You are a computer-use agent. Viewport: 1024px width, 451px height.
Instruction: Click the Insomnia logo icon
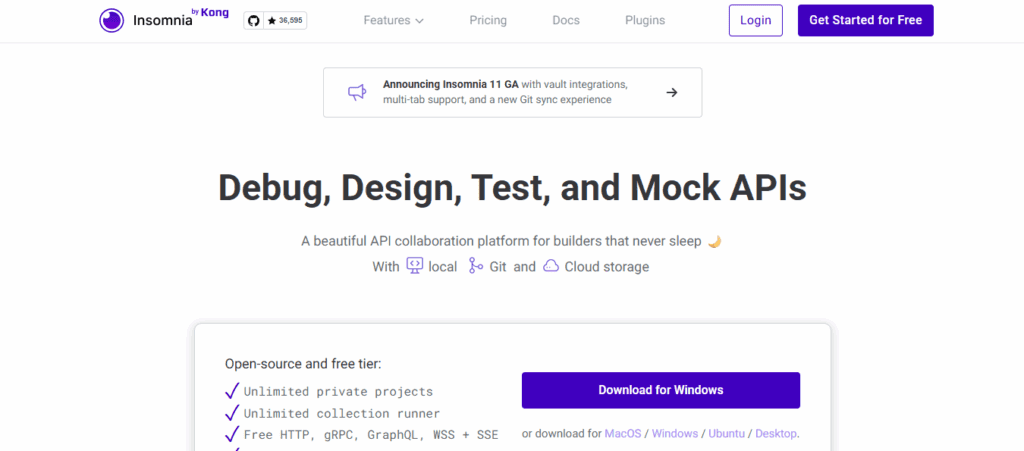[111, 20]
